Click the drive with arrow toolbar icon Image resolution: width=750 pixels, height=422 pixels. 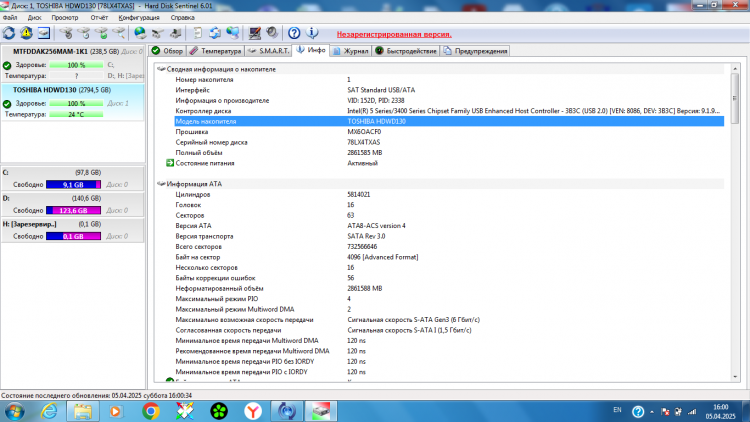coord(175,33)
